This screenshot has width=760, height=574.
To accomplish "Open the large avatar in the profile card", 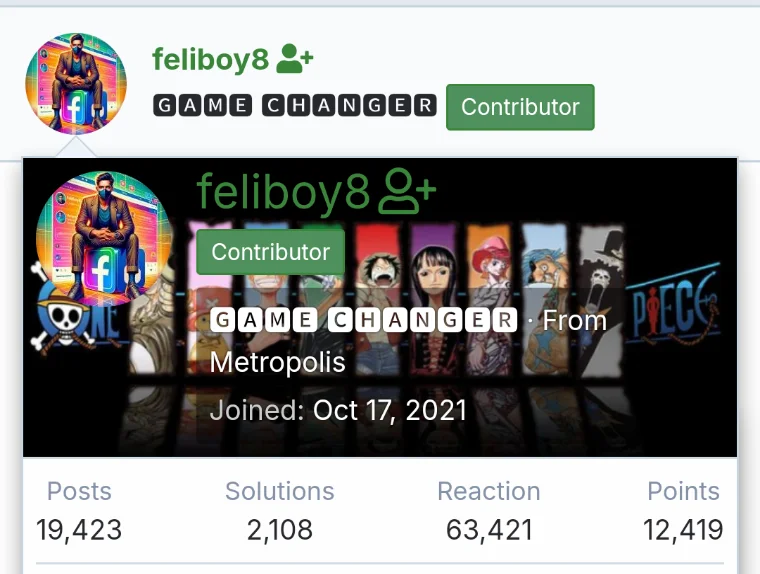I will click(x=104, y=239).
